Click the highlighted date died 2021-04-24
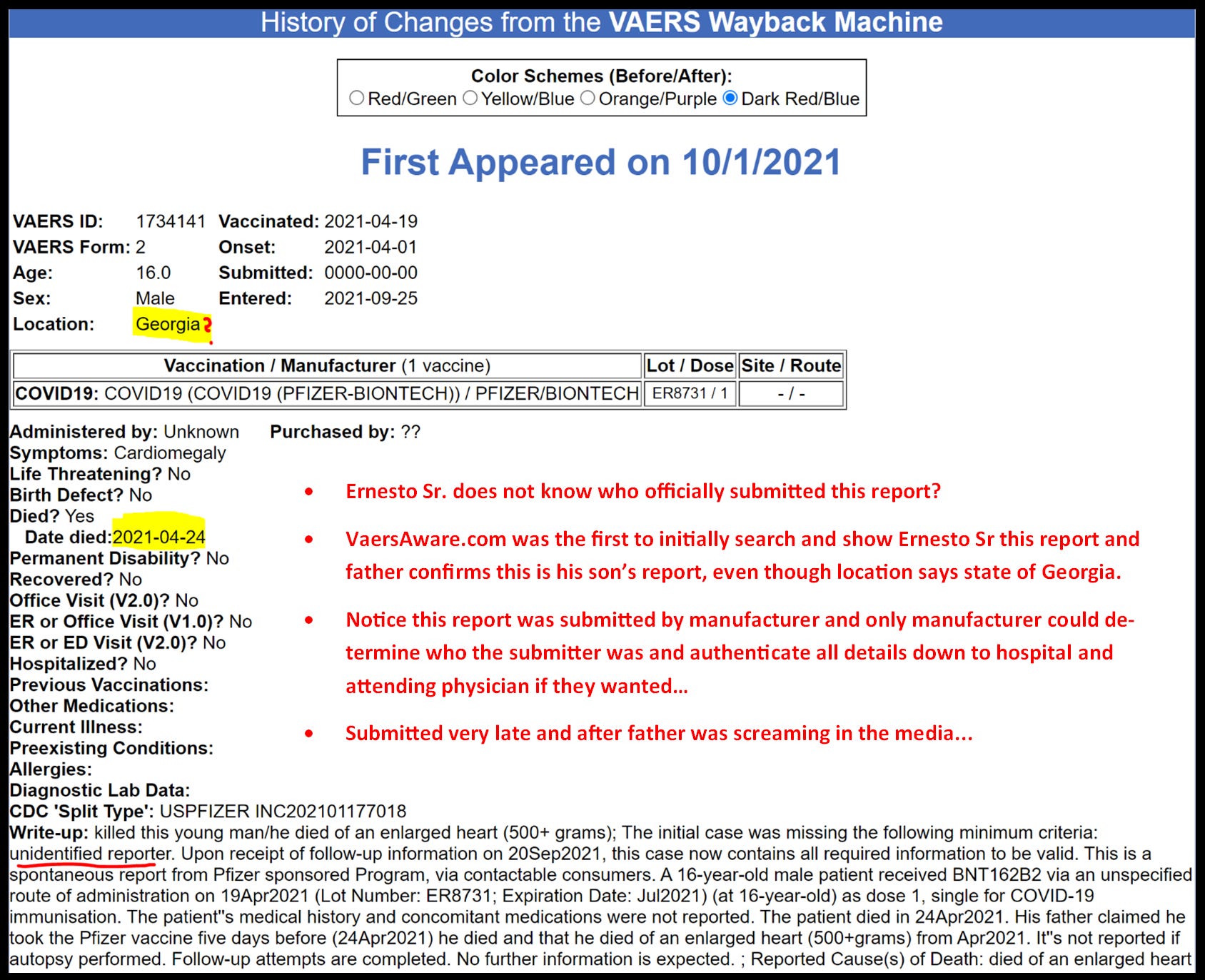 (x=159, y=537)
